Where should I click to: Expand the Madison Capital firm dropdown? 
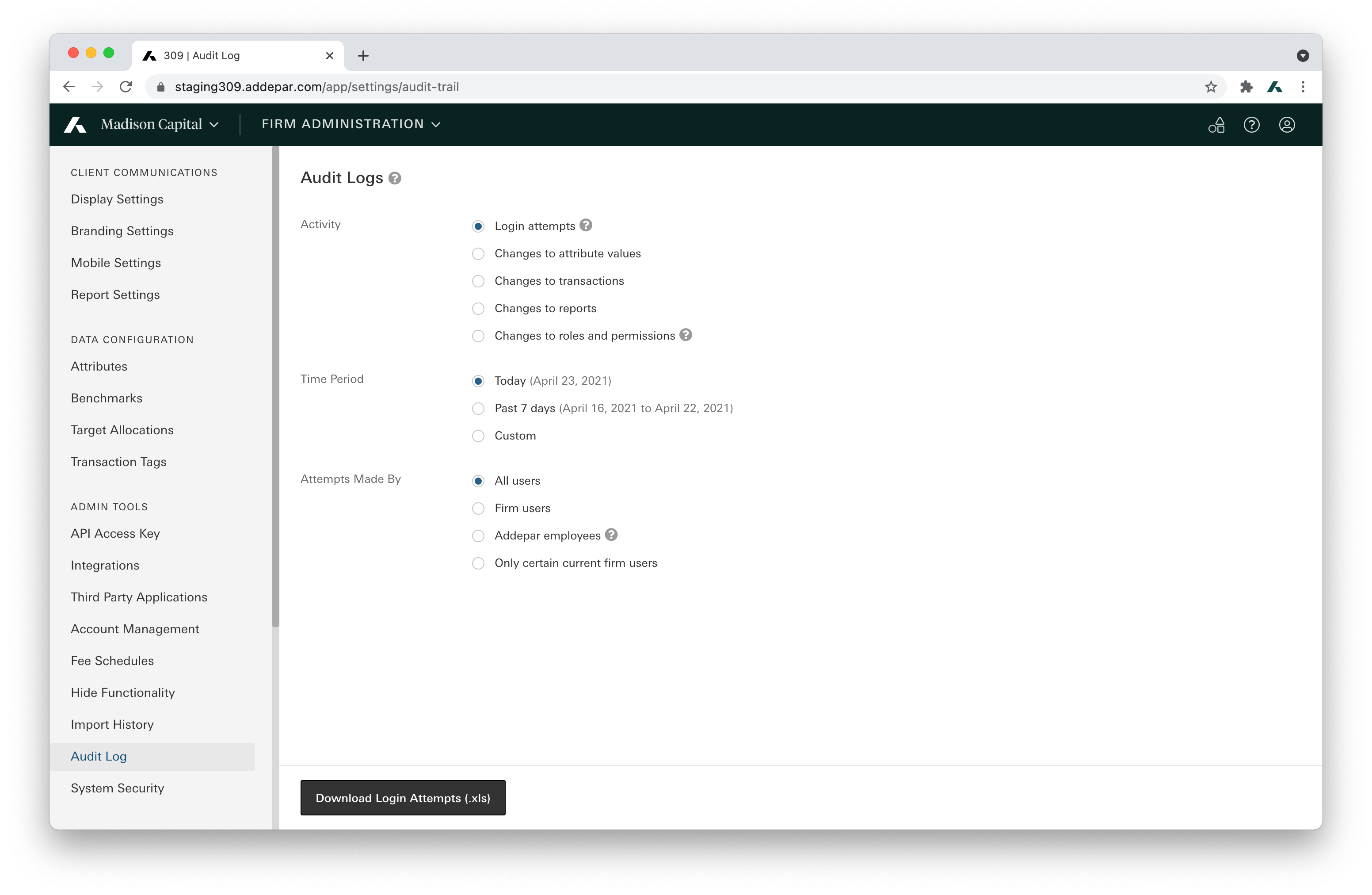point(159,125)
